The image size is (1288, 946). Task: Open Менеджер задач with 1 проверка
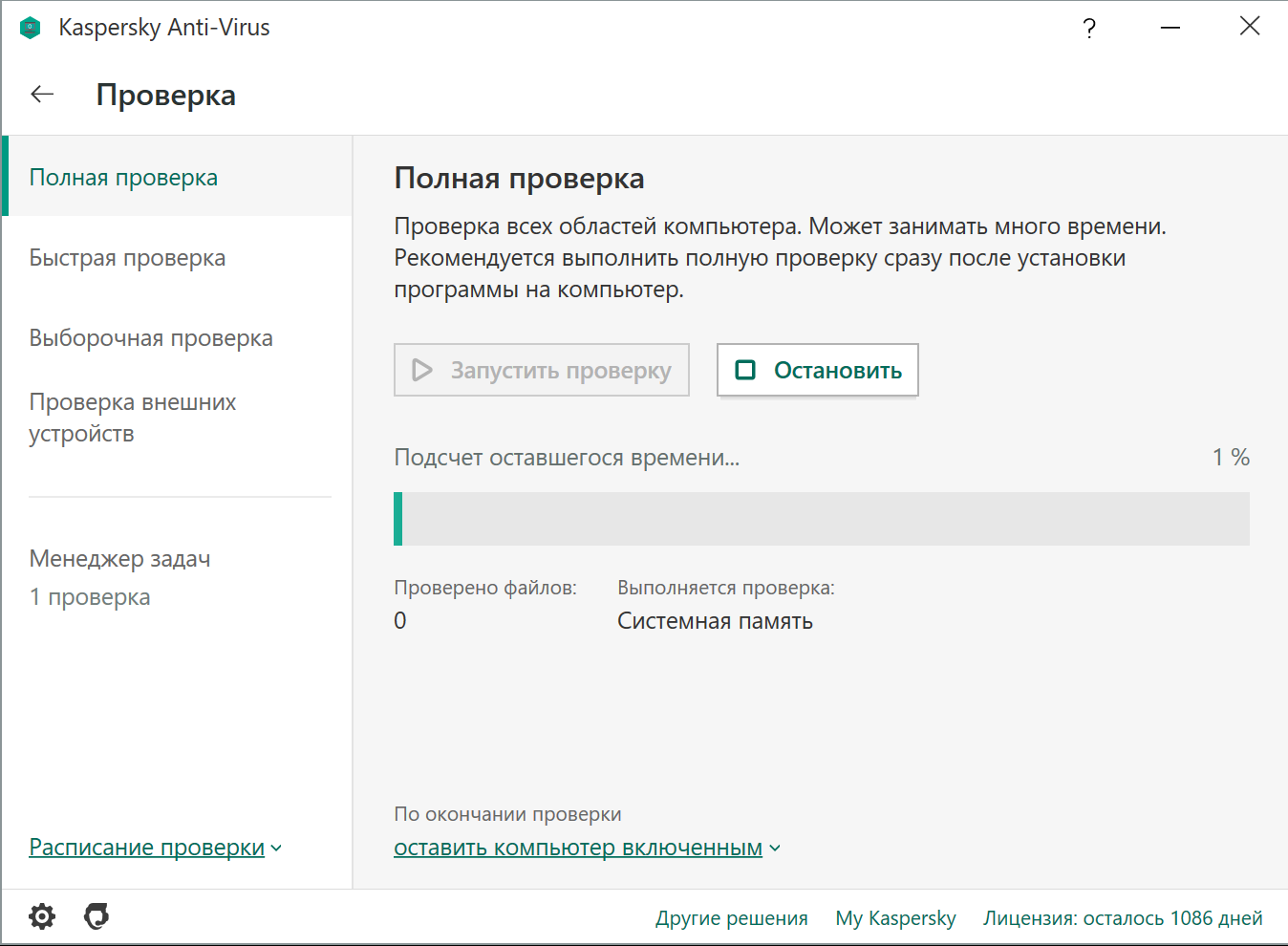tap(120, 578)
